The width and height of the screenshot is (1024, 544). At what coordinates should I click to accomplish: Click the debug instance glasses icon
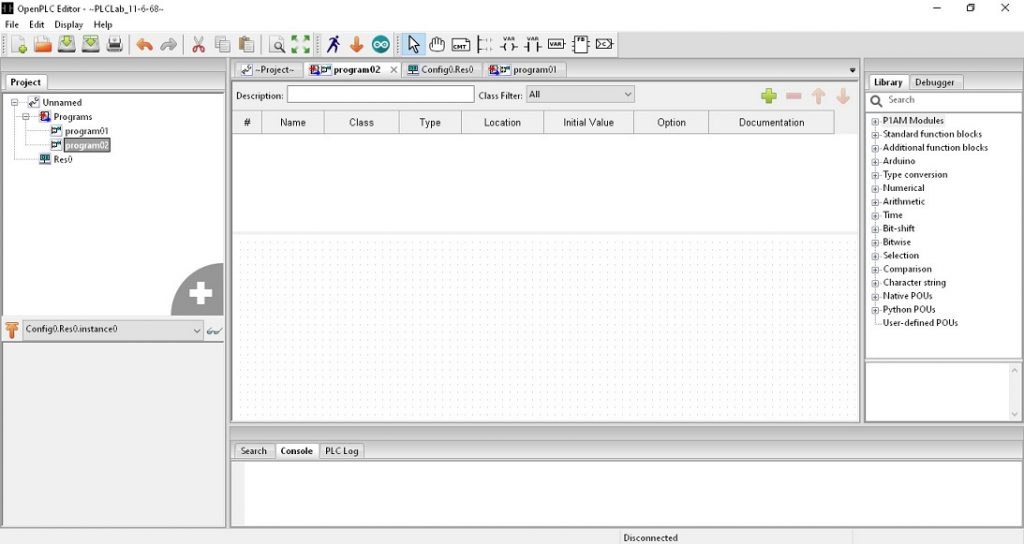[214, 330]
